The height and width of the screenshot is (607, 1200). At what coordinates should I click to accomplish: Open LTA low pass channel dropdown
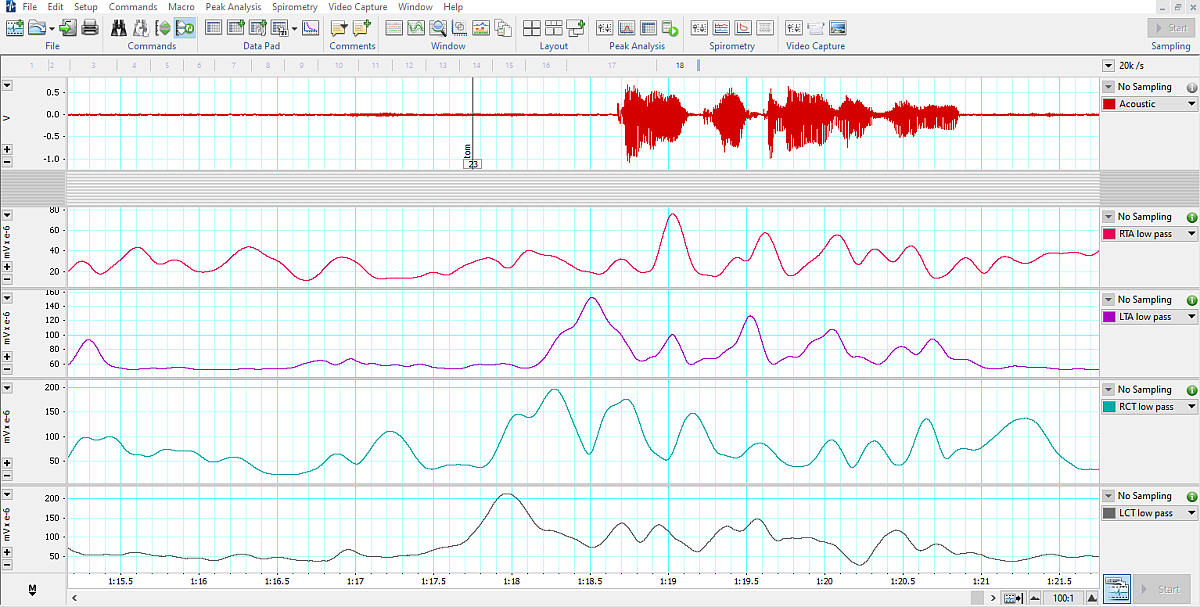(x=1149, y=317)
